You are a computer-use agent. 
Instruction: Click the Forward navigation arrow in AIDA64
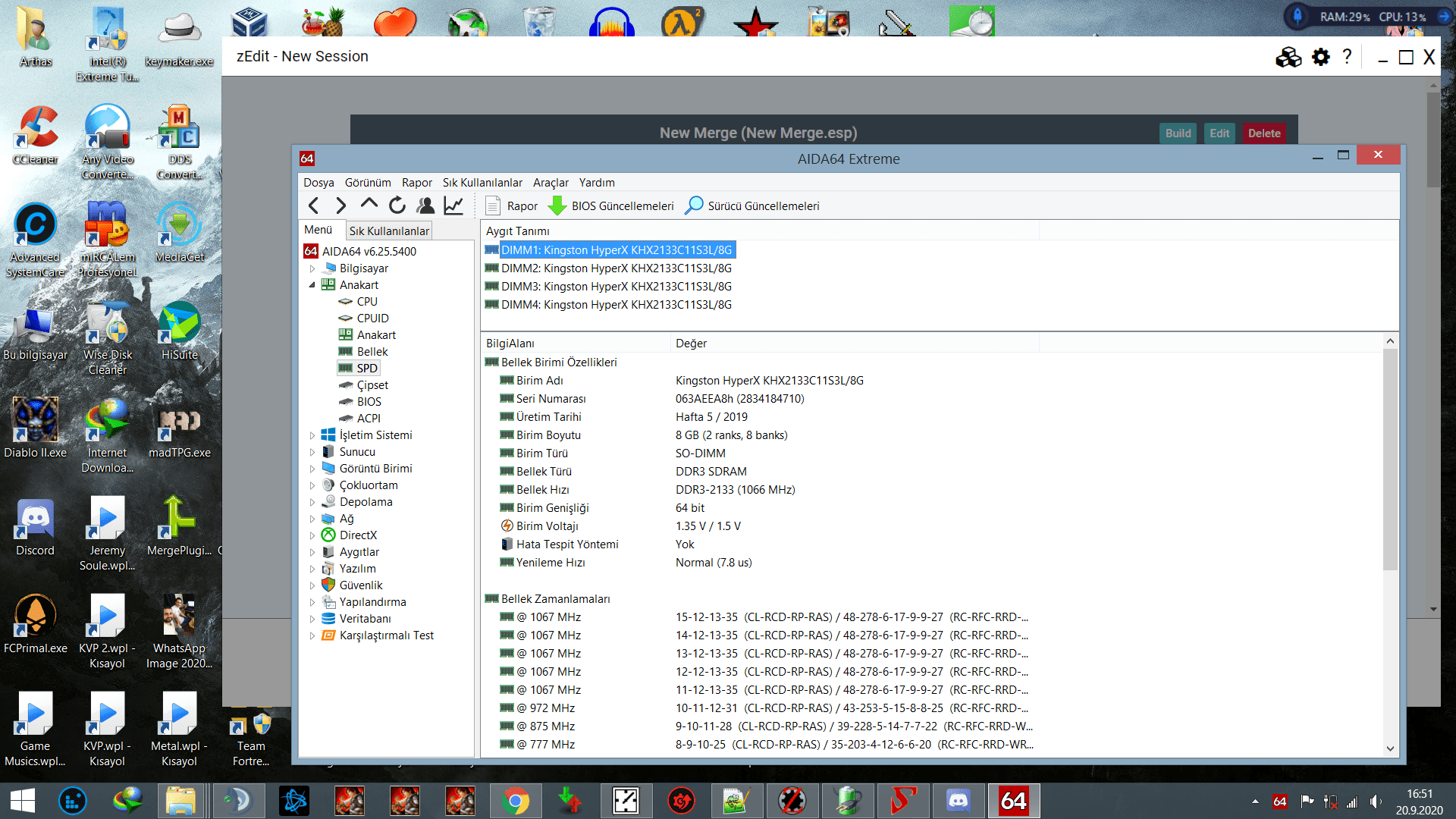(340, 206)
